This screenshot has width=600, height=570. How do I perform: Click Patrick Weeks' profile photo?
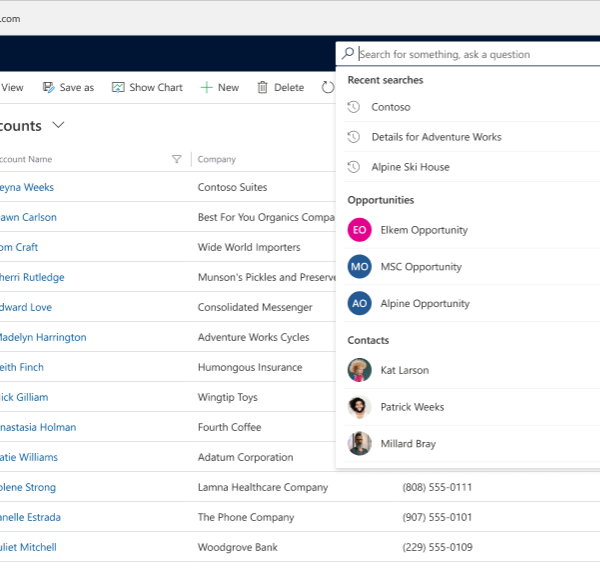[359, 407]
